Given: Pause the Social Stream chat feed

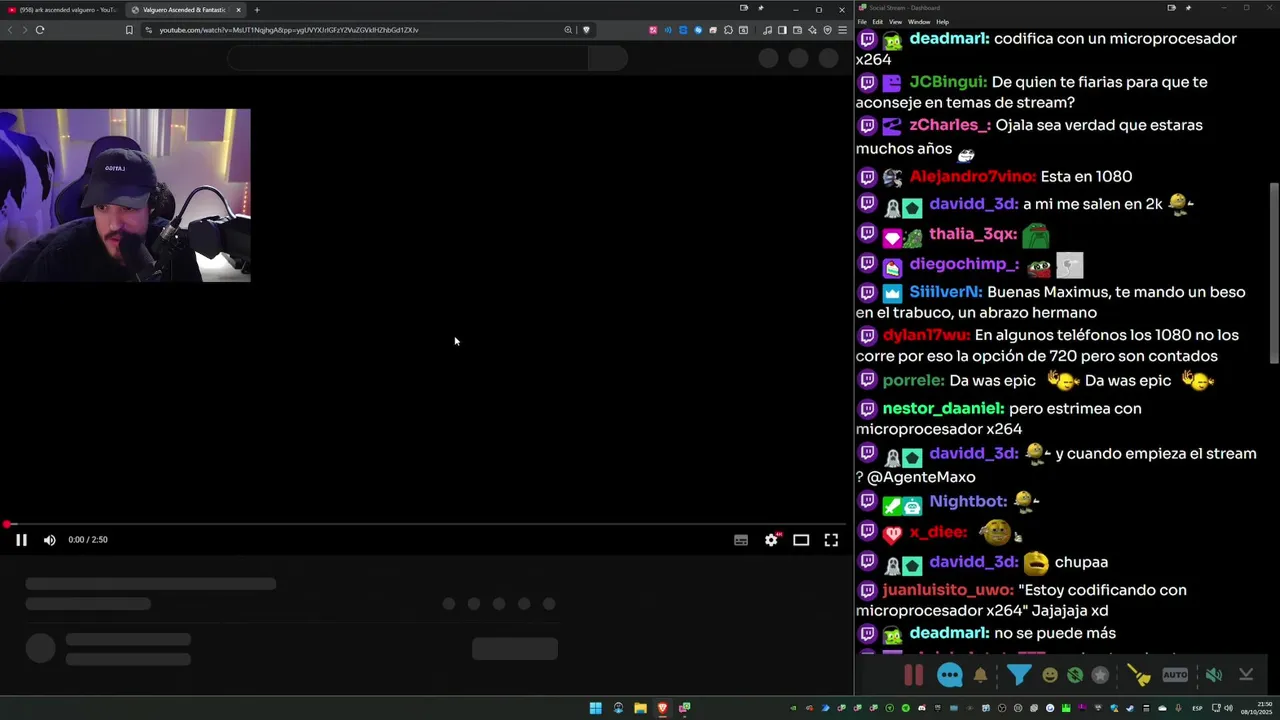Looking at the screenshot, I should point(913,675).
